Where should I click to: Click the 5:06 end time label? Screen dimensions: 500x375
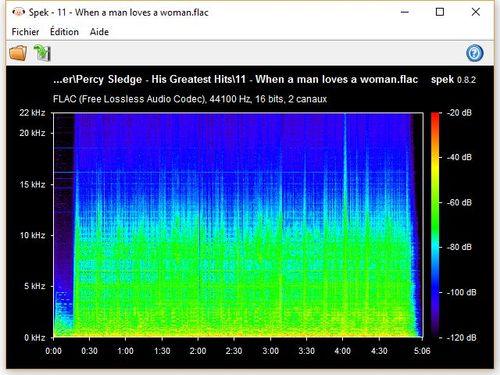422,351
